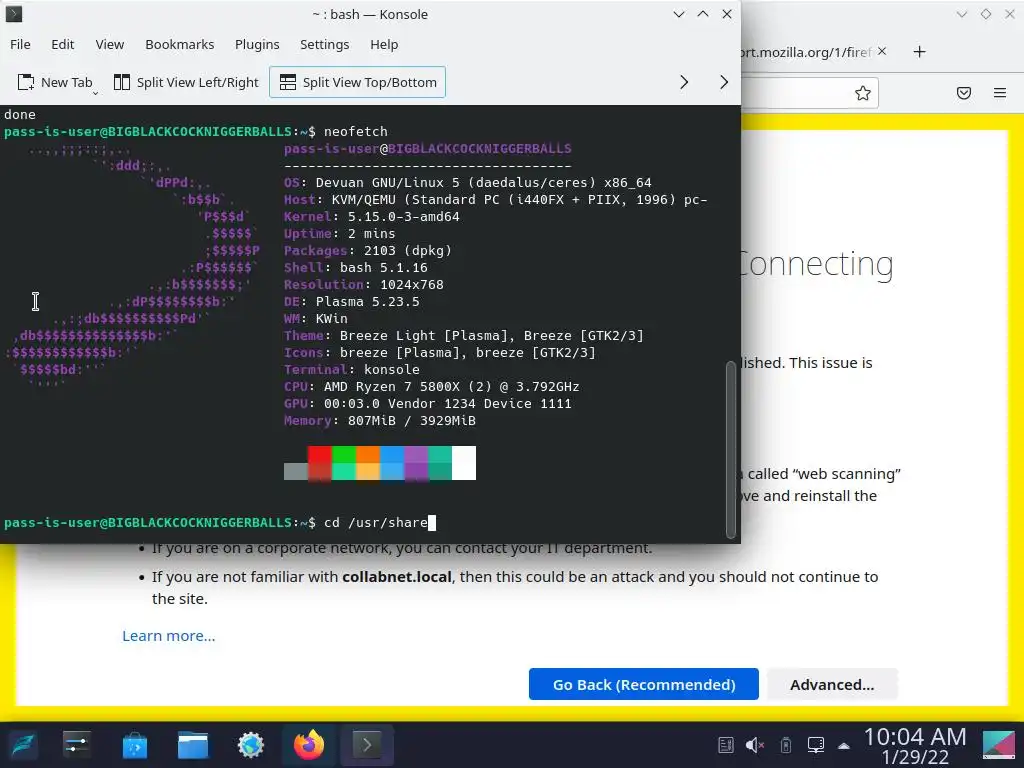Click the 'Host: KVM/QEMU' line

[x=496, y=199]
